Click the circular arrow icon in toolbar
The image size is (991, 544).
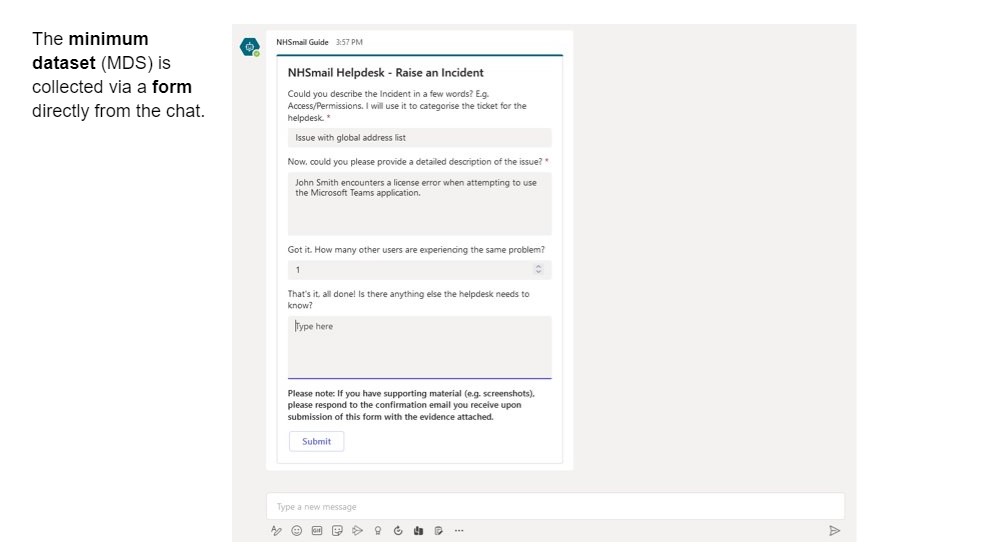pos(398,531)
